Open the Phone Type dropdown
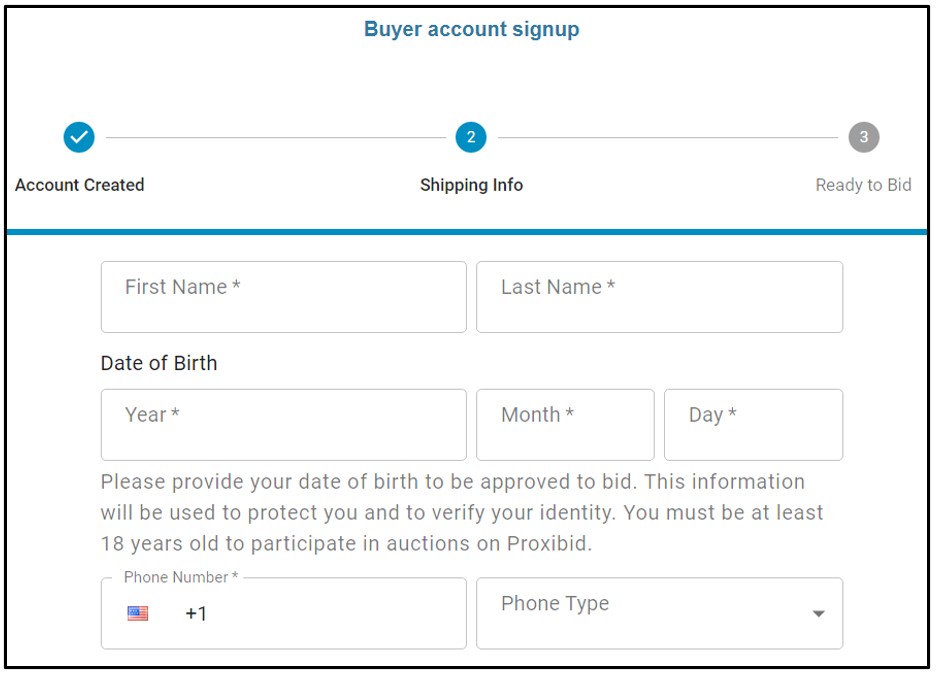937x675 pixels. pyautogui.click(x=660, y=613)
